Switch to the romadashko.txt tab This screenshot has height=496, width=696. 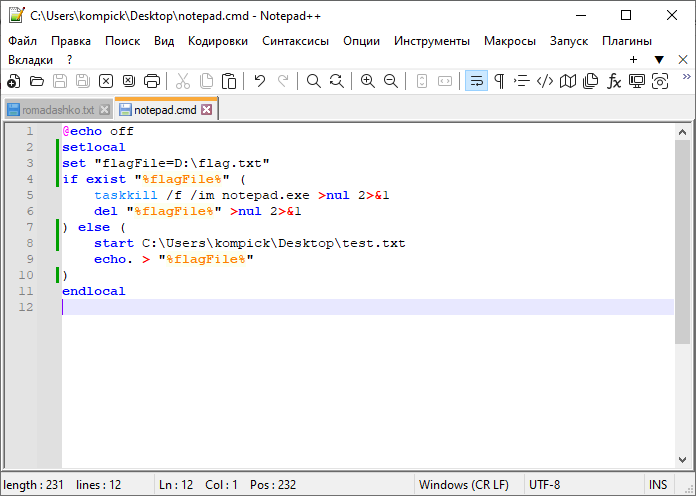pyautogui.click(x=58, y=110)
